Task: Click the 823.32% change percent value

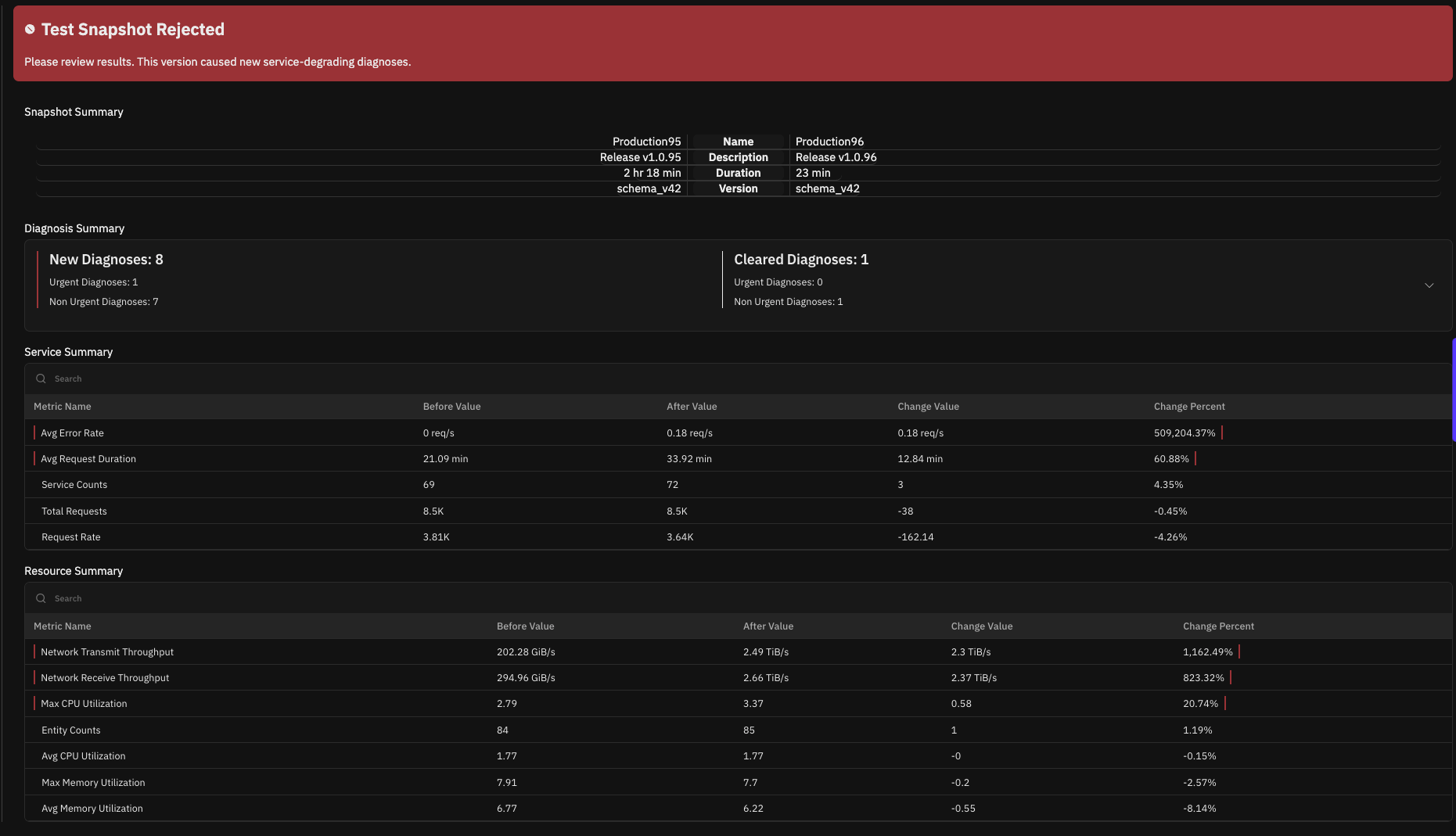Action: click(x=1203, y=678)
